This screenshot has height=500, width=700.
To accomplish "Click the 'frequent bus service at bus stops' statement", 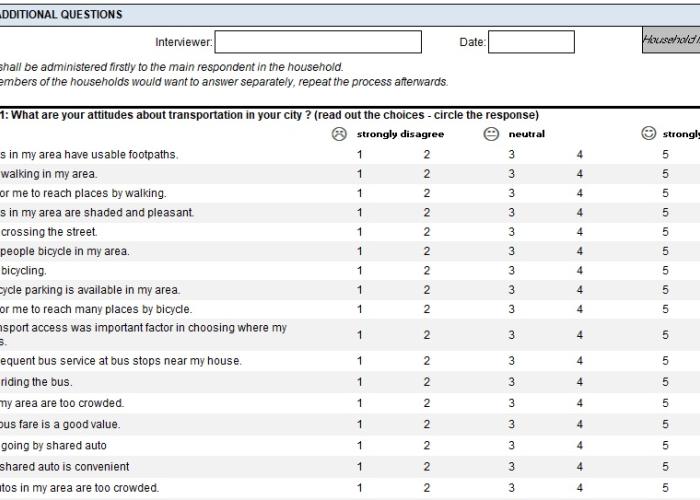I will 121,361.
